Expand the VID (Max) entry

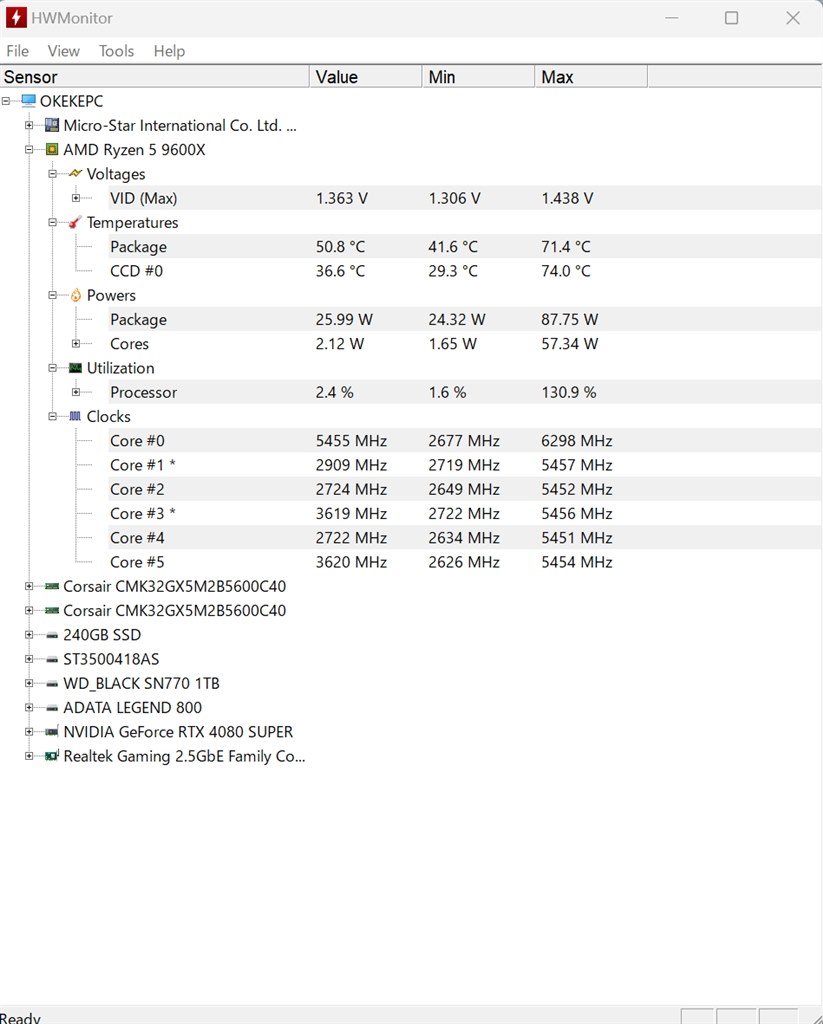point(77,198)
